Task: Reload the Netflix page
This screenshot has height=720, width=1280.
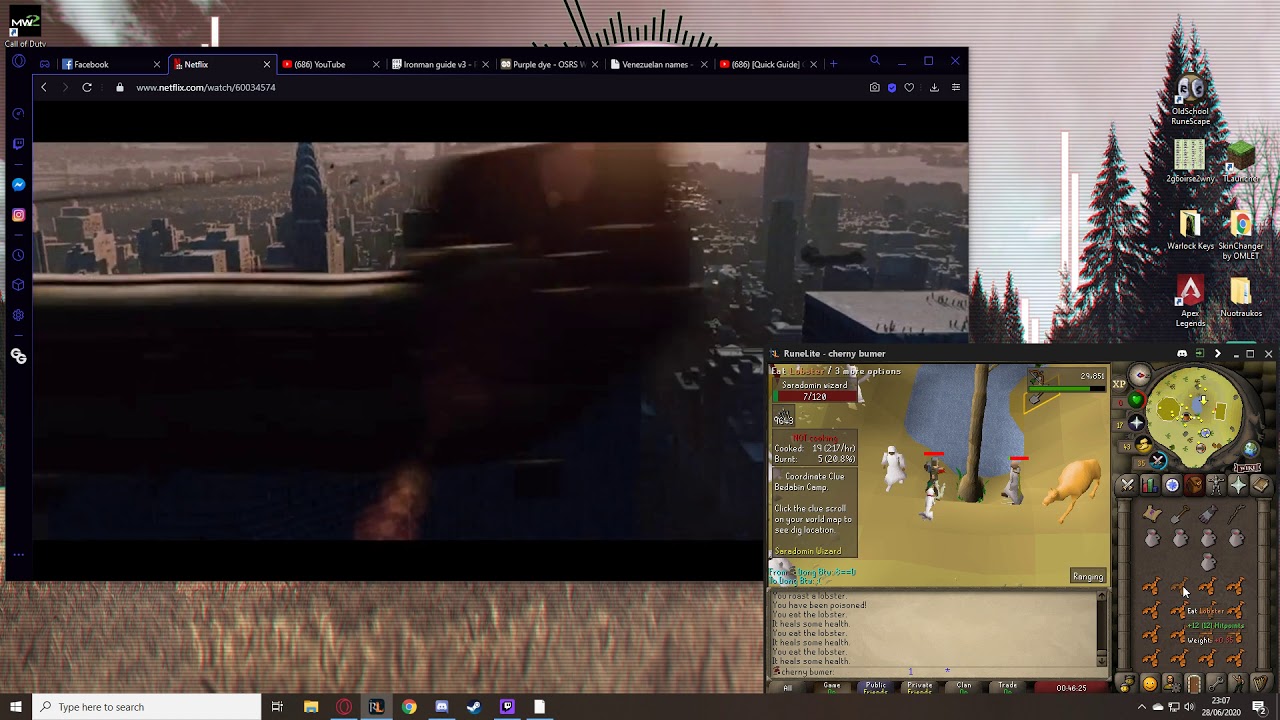Action: point(87,87)
